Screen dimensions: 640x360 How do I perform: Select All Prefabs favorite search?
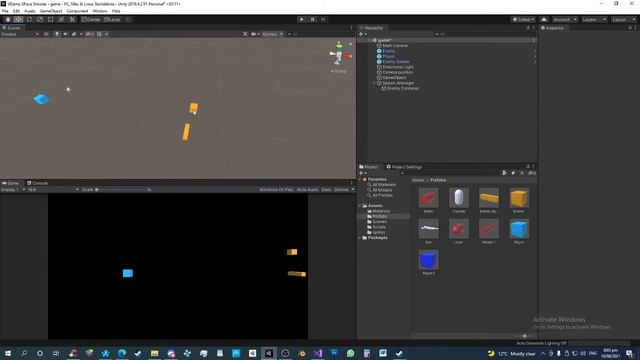click(382, 195)
